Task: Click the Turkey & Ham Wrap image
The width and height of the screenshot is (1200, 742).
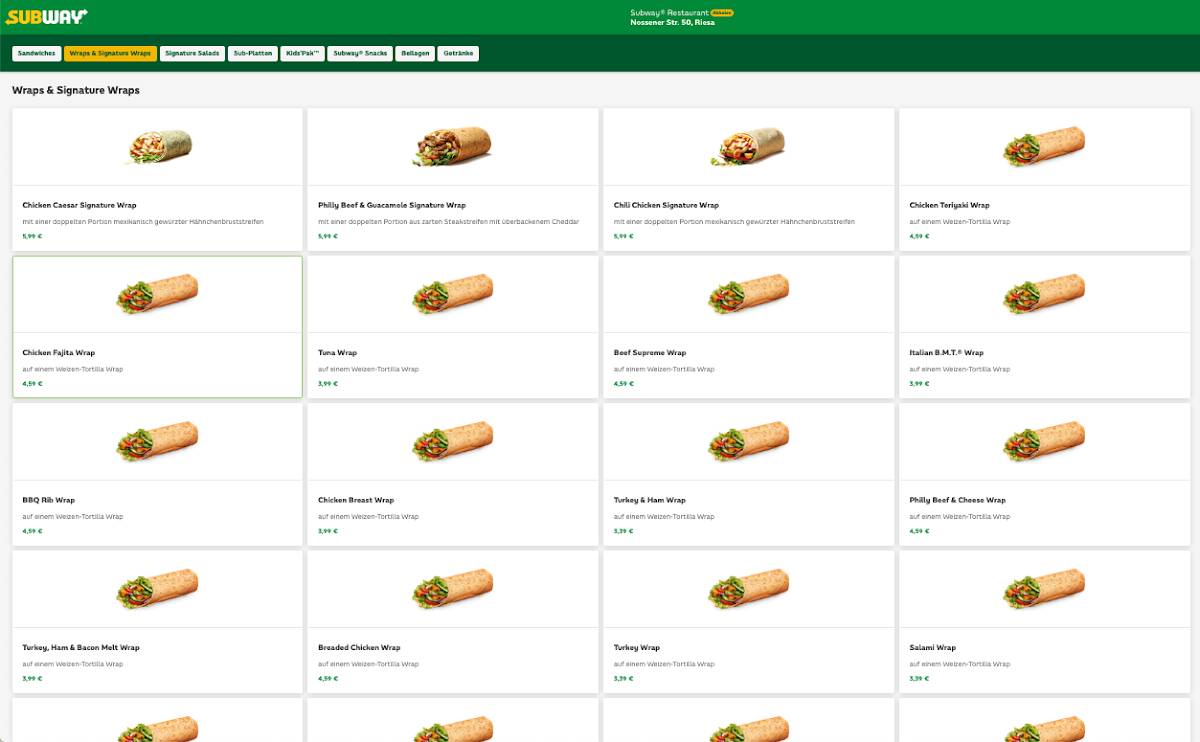Action: tap(749, 441)
